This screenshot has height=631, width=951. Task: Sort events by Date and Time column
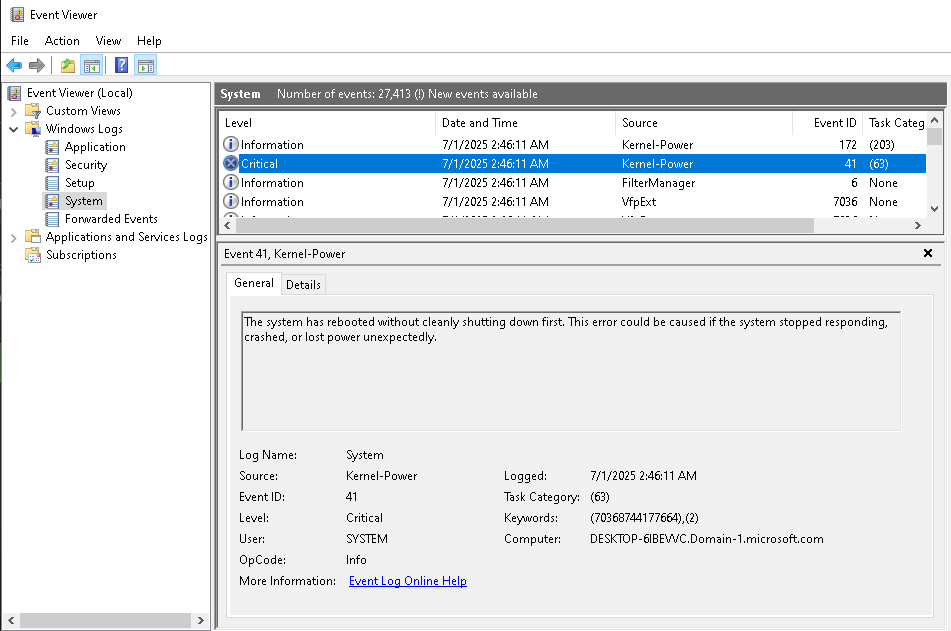pyautogui.click(x=525, y=123)
